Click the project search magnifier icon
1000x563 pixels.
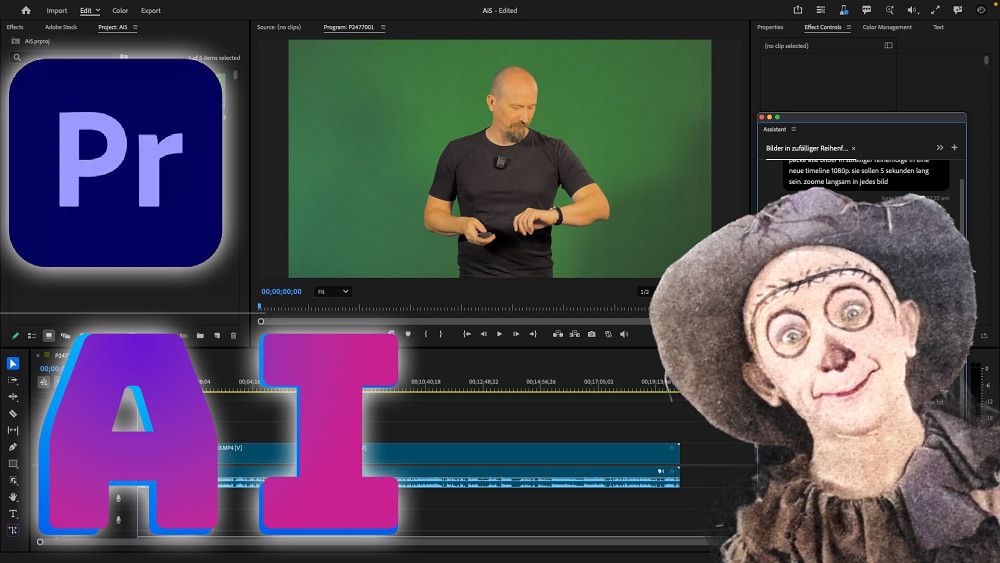pos(17,57)
